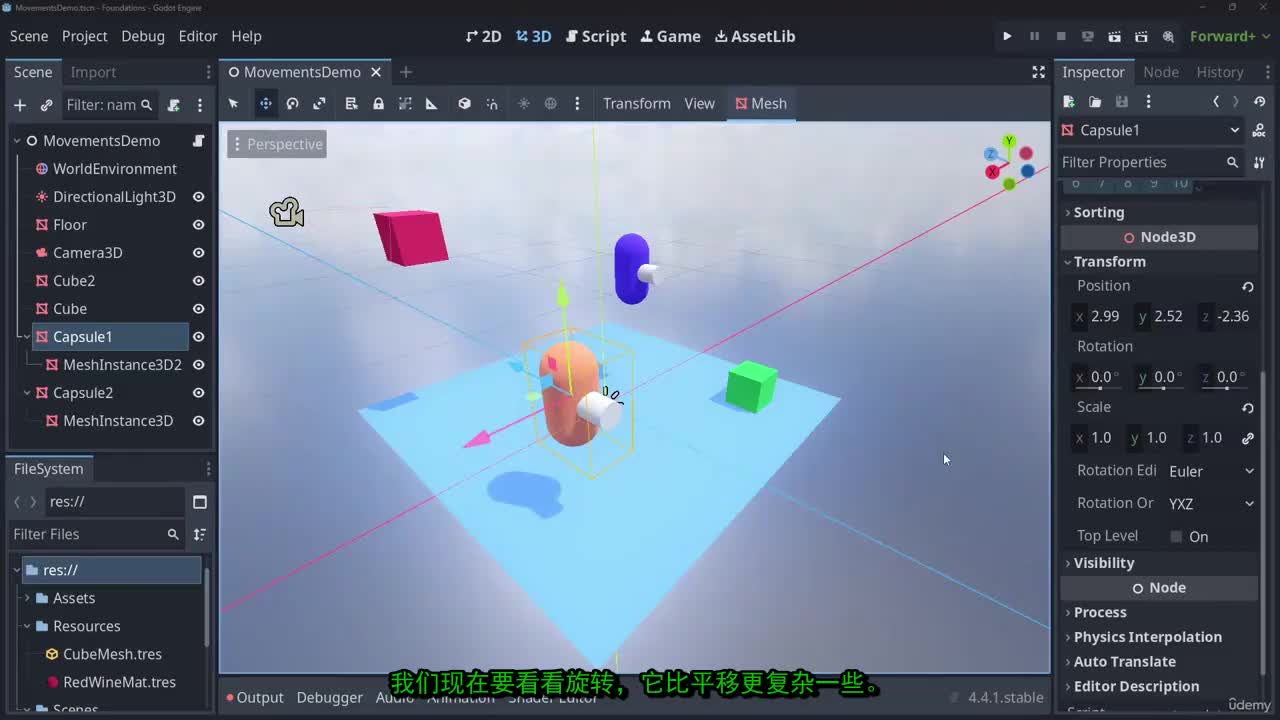Click the instantiate child scene link icon
Screen dimensions: 1280x720
46,105
